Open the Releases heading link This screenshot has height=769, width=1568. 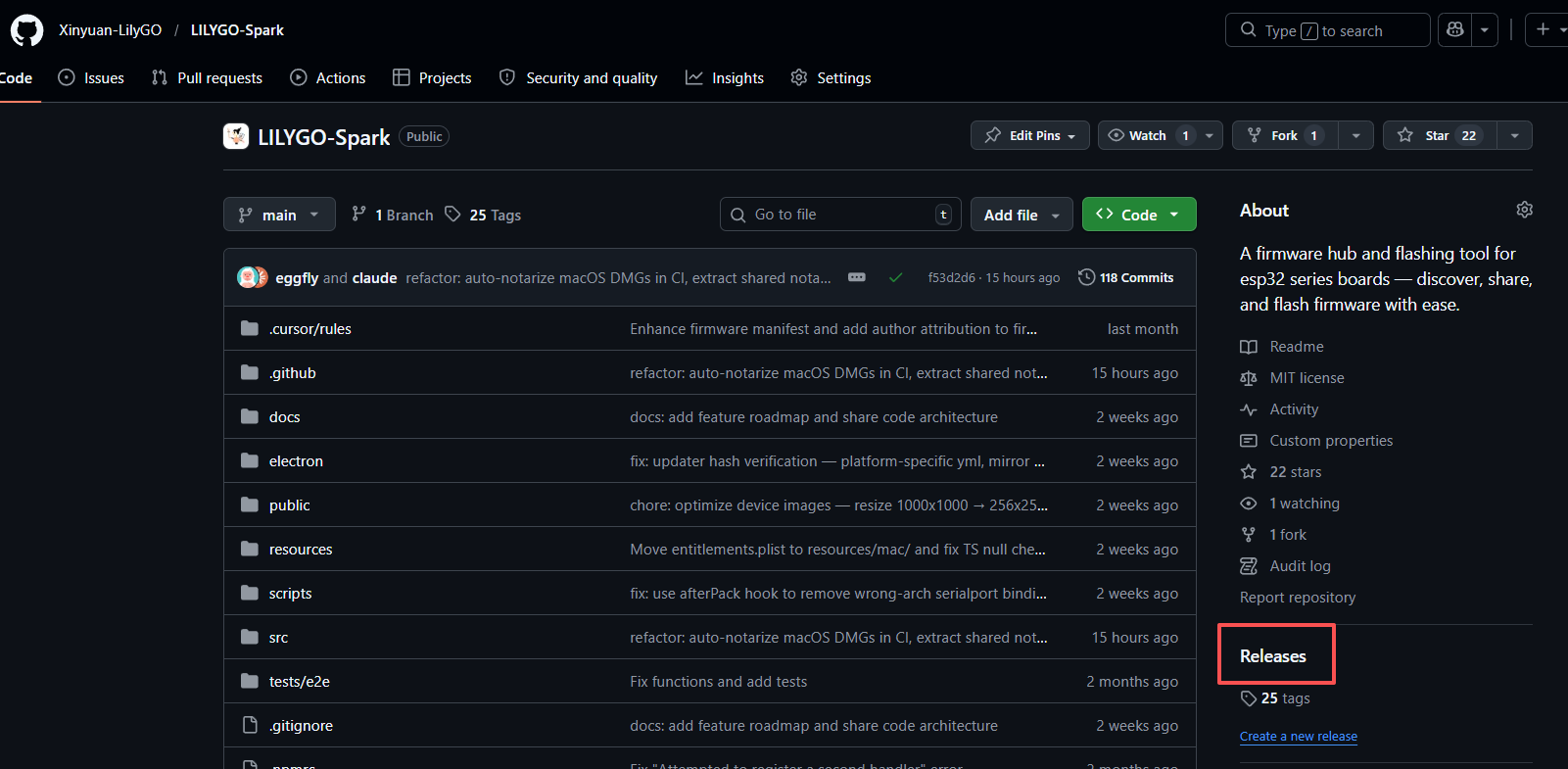click(1273, 656)
